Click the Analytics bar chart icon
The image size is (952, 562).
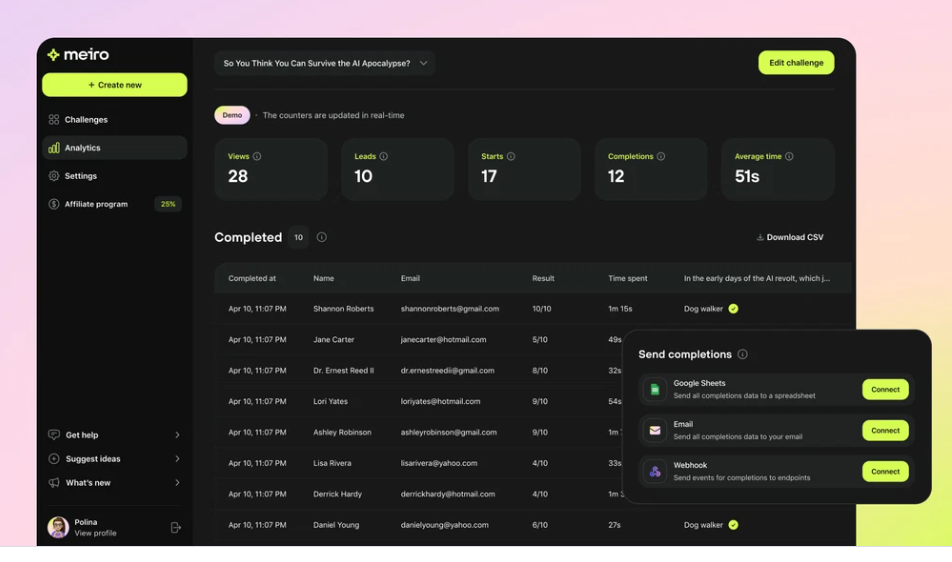point(54,147)
